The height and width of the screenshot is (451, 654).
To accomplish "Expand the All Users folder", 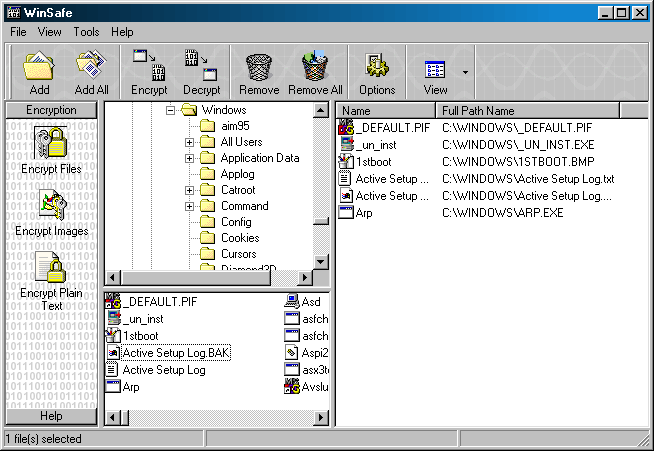I will pos(189,142).
